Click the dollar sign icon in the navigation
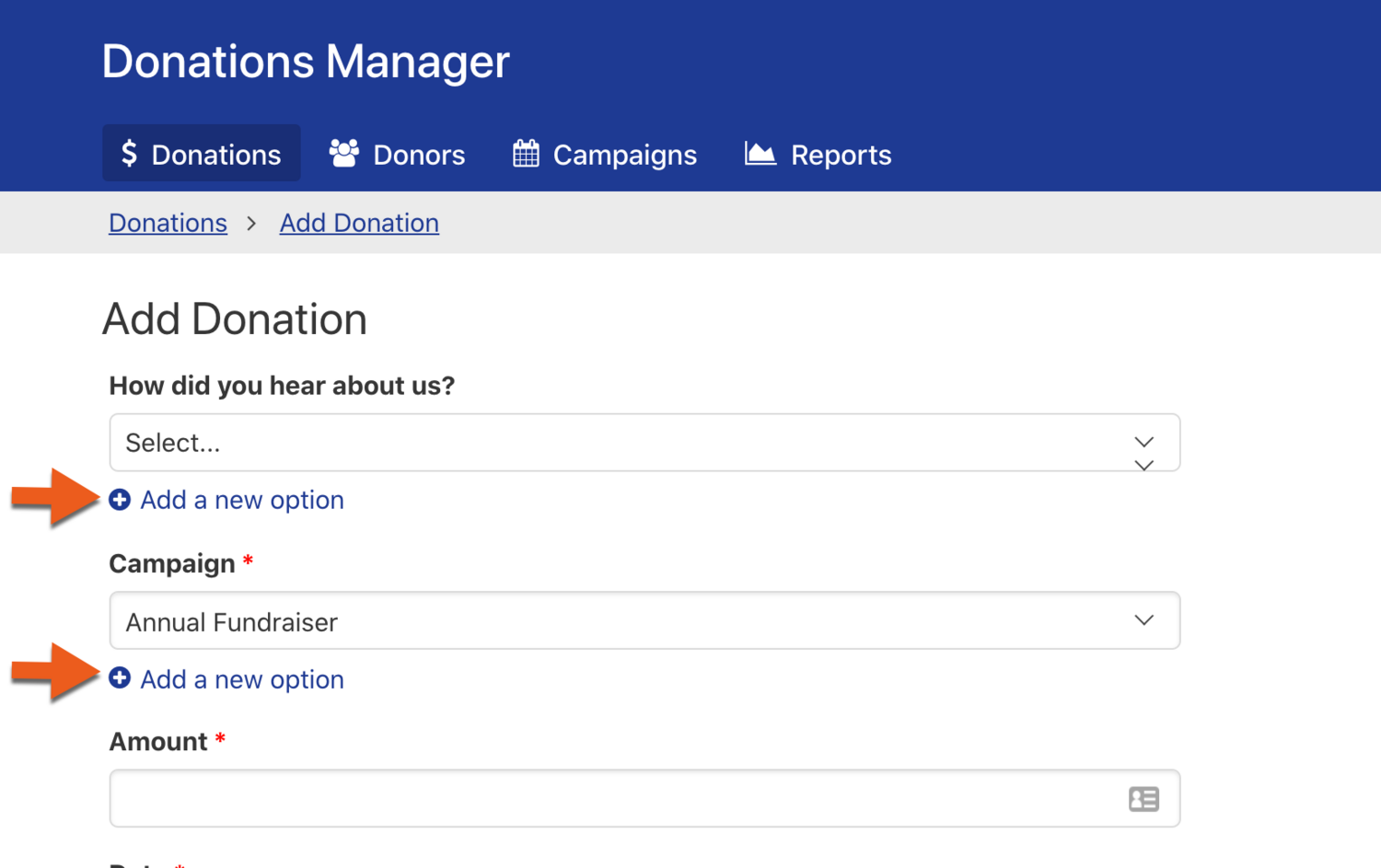This screenshot has height=868, width=1381. (129, 154)
